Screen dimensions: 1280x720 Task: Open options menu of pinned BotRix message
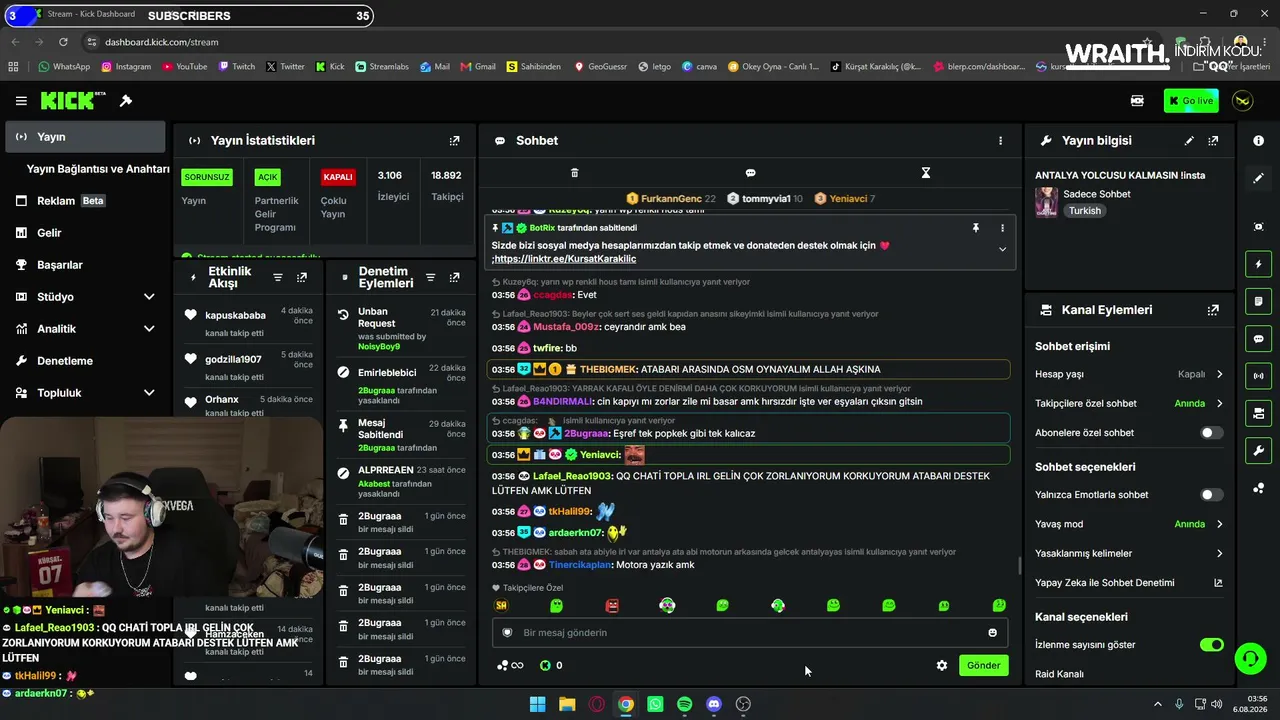pyautogui.click(x=1002, y=228)
